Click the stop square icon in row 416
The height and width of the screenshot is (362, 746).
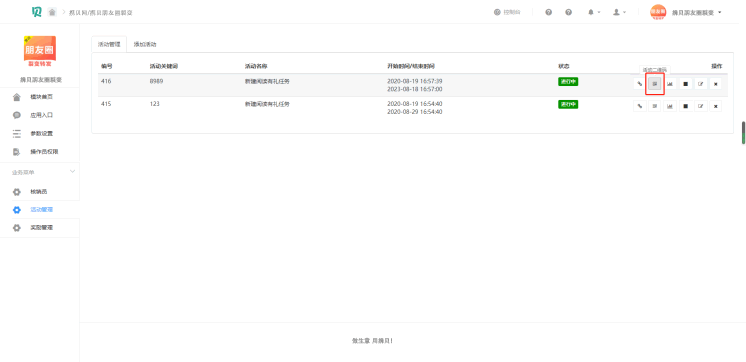point(685,84)
